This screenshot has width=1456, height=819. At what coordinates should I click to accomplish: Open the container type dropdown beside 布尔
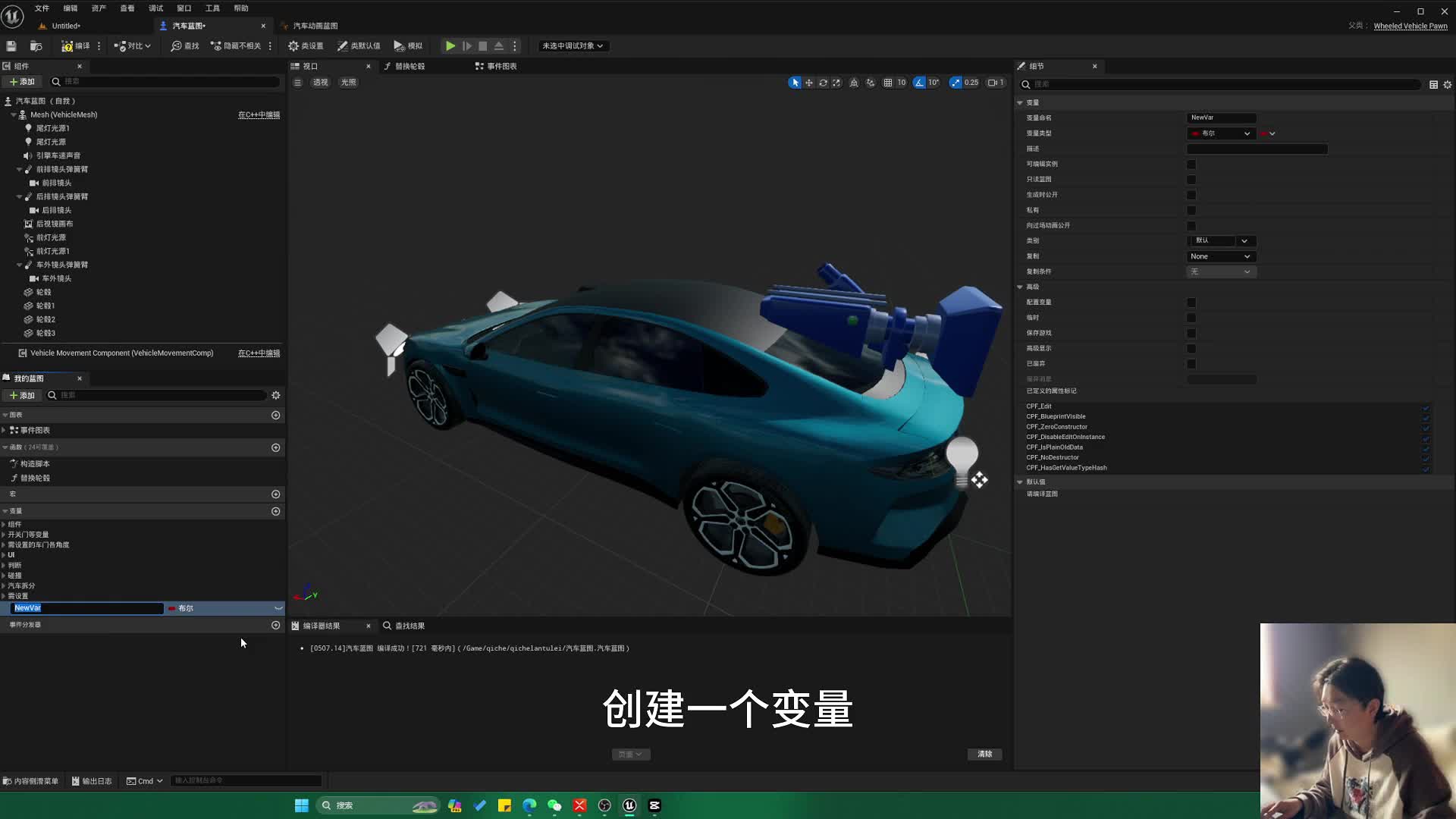pyautogui.click(x=1268, y=133)
